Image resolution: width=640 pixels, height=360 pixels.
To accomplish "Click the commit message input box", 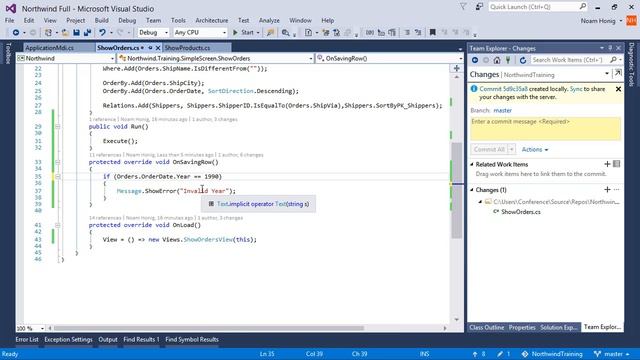I will (545, 129).
